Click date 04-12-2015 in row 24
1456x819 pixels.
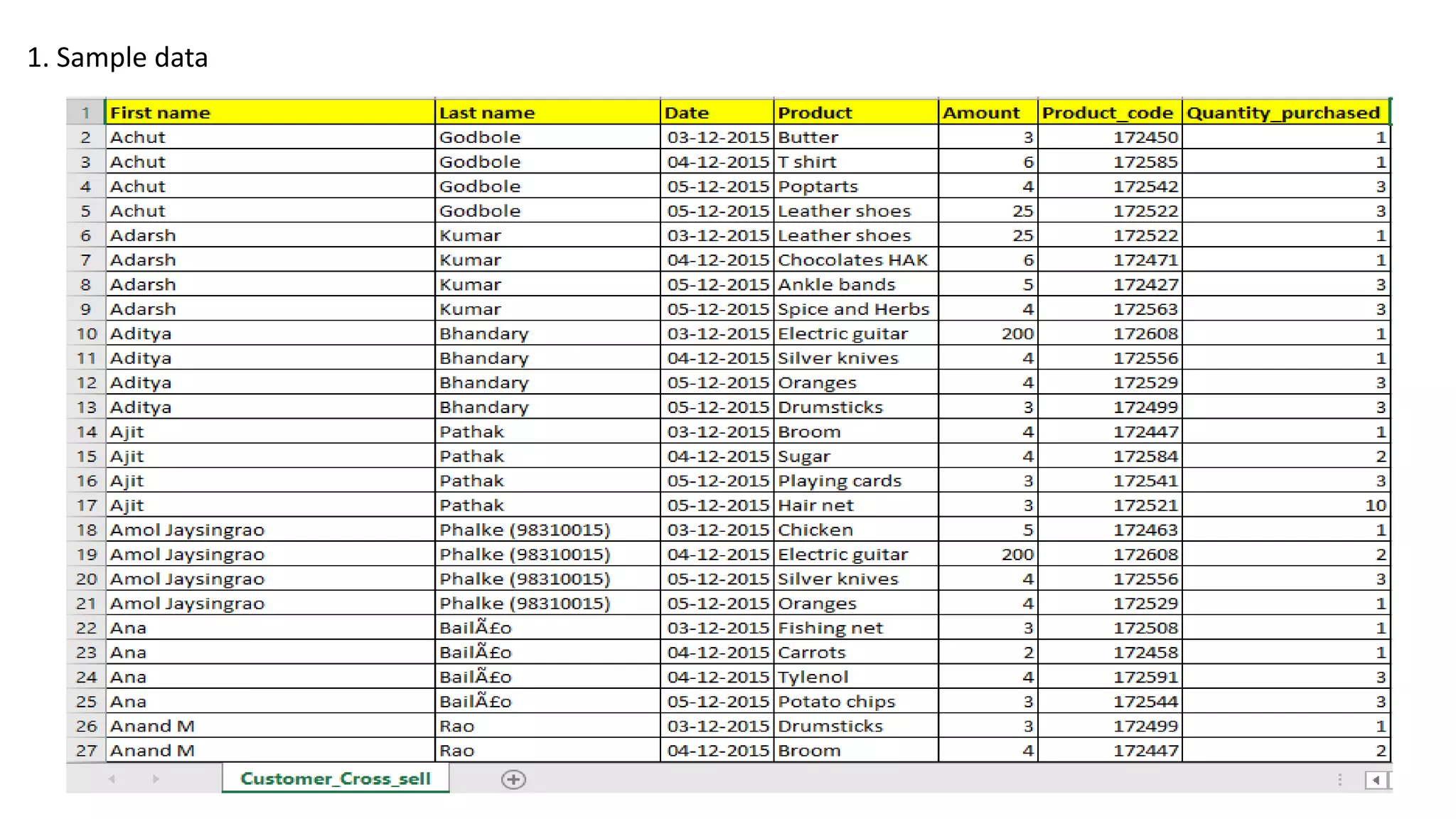click(717, 677)
